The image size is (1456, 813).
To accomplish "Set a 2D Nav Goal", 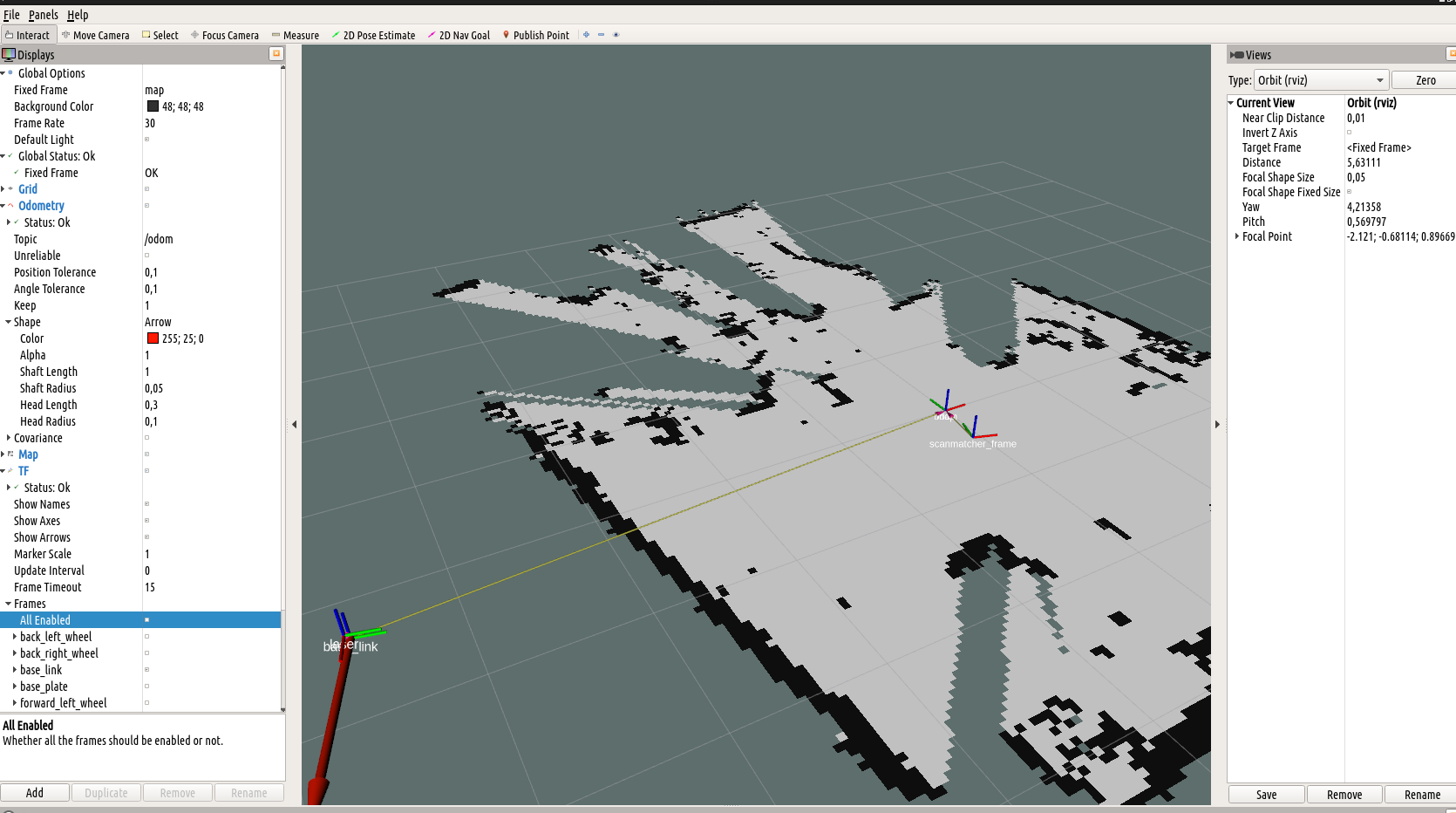I will pyautogui.click(x=459, y=35).
